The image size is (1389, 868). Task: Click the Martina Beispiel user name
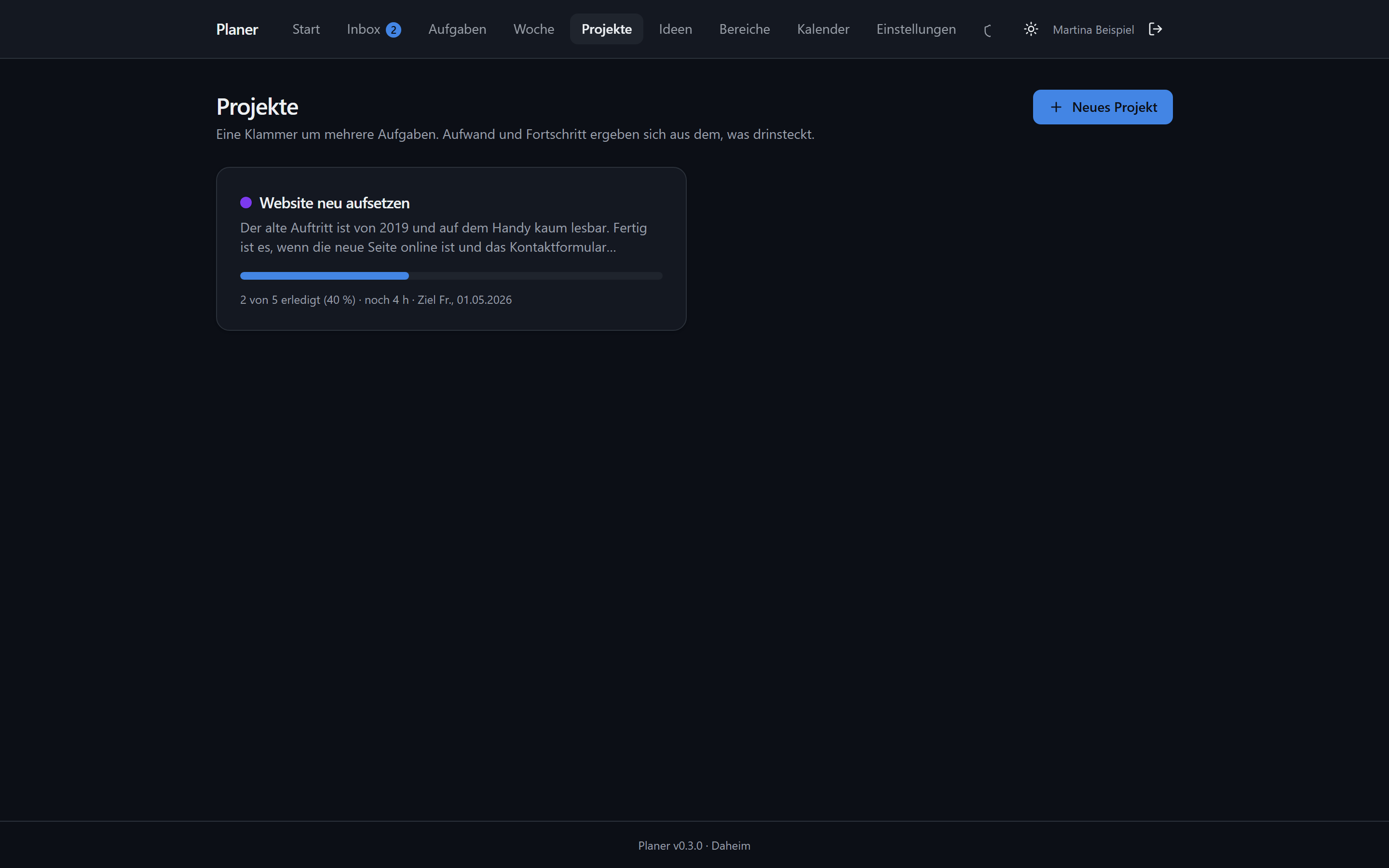click(x=1093, y=30)
